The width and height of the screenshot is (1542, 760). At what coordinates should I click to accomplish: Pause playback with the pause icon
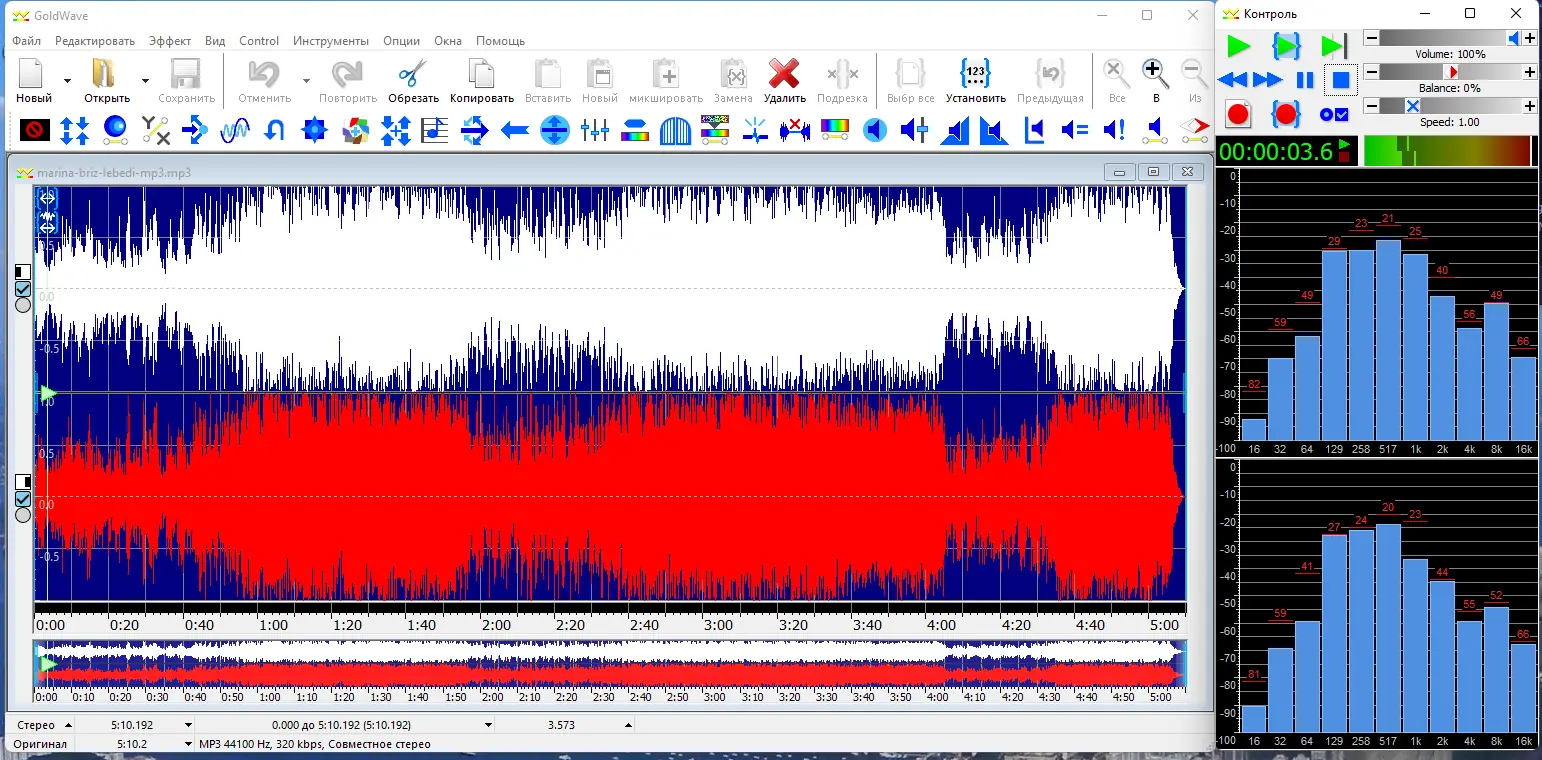click(1304, 80)
